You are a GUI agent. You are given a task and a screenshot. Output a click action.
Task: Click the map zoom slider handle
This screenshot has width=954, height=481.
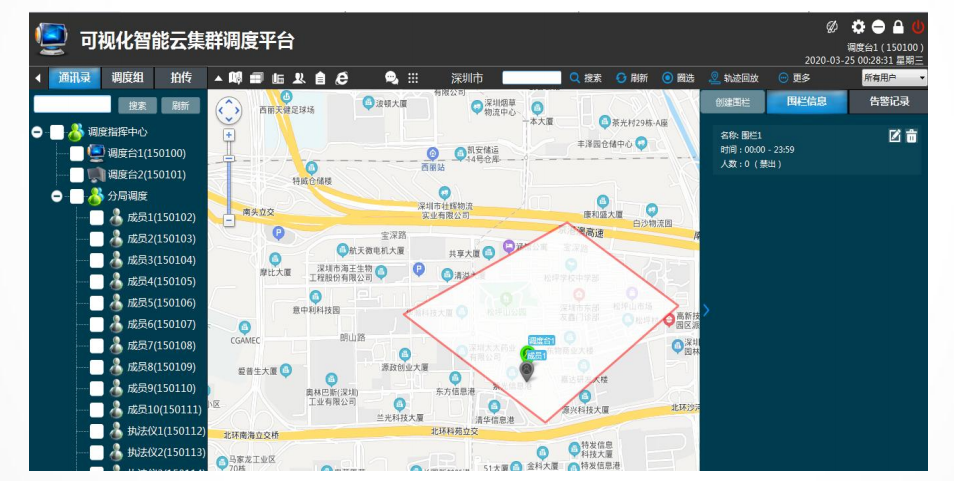(229, 159)
